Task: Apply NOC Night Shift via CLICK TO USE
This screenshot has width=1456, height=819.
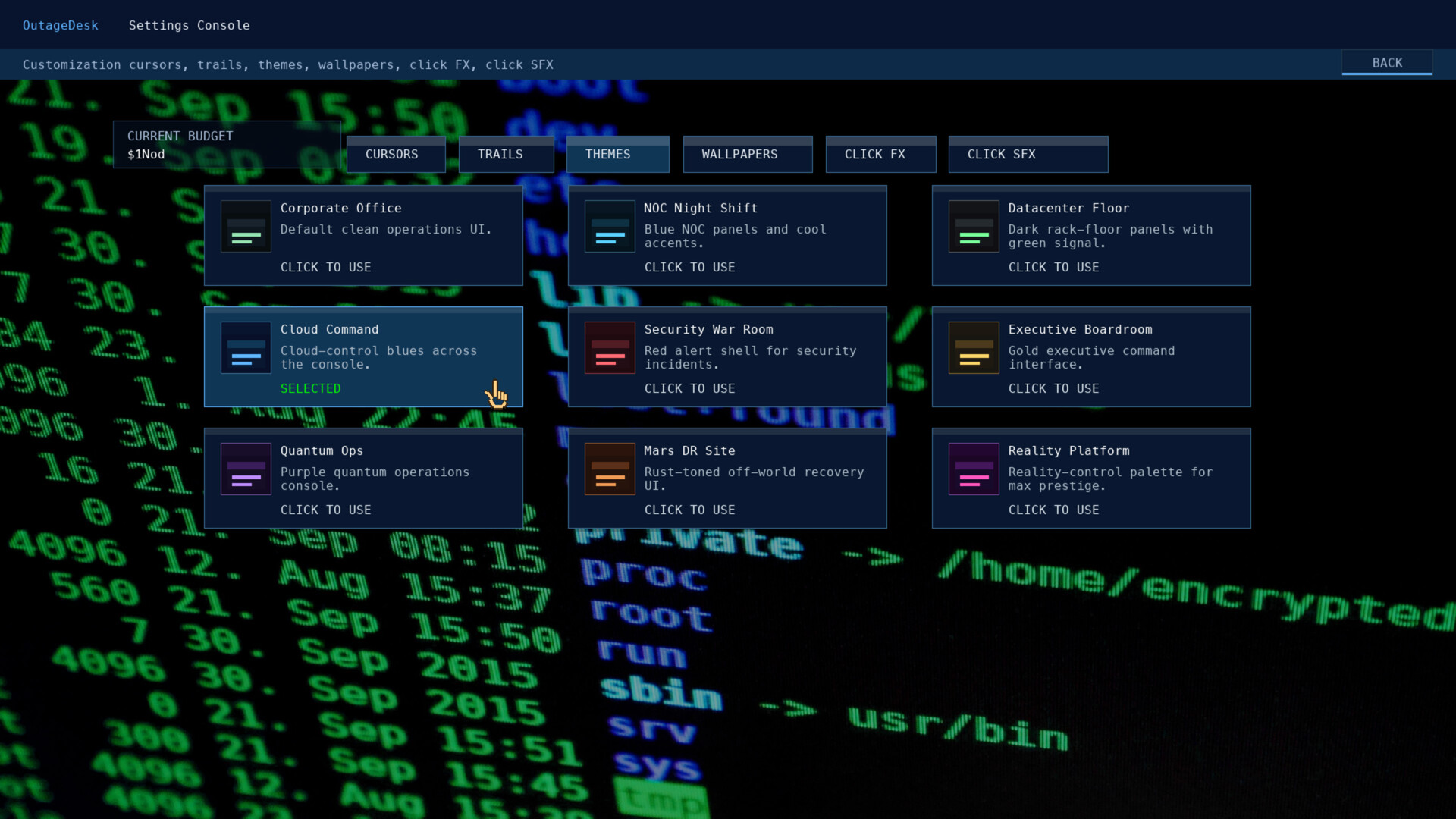Action: point(690,267)
